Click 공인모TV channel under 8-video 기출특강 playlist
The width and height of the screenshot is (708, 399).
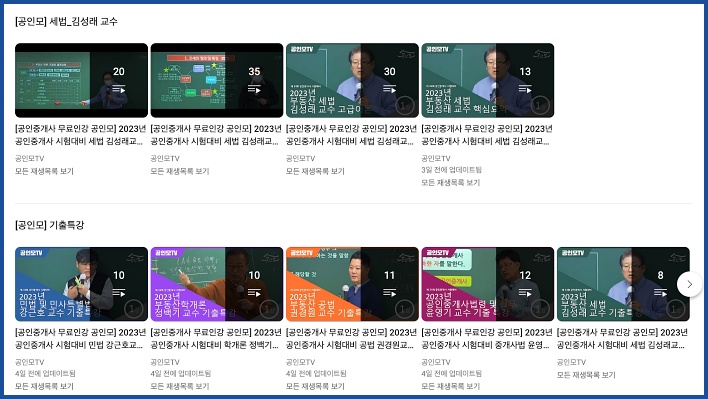(x=571, y=362)
